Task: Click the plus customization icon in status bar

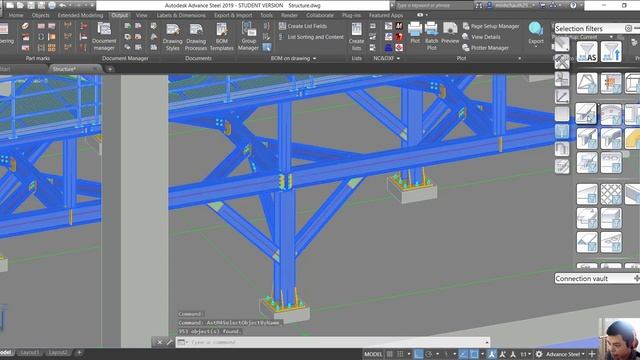Action: 592,354
